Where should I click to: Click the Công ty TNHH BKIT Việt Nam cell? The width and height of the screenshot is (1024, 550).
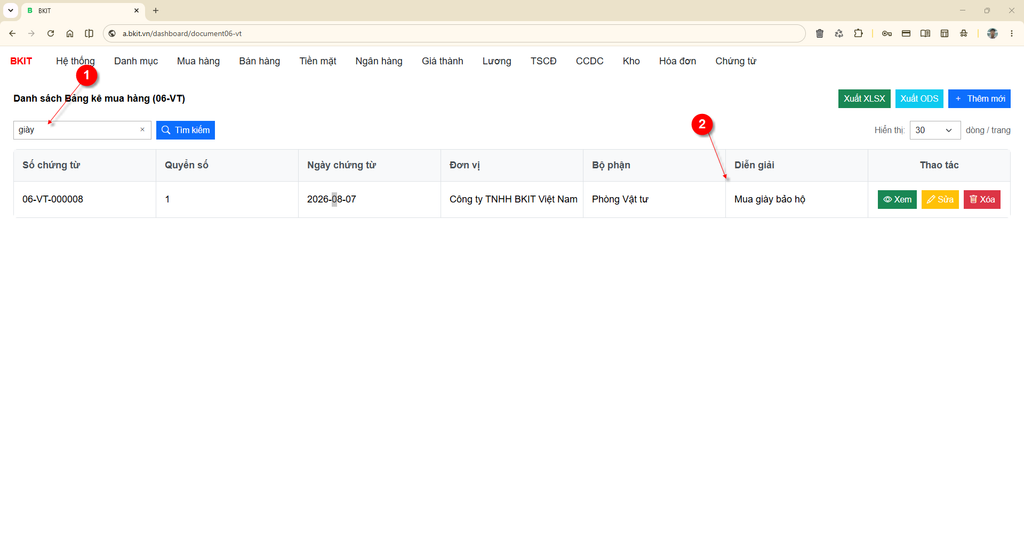(x=513, y=199)
